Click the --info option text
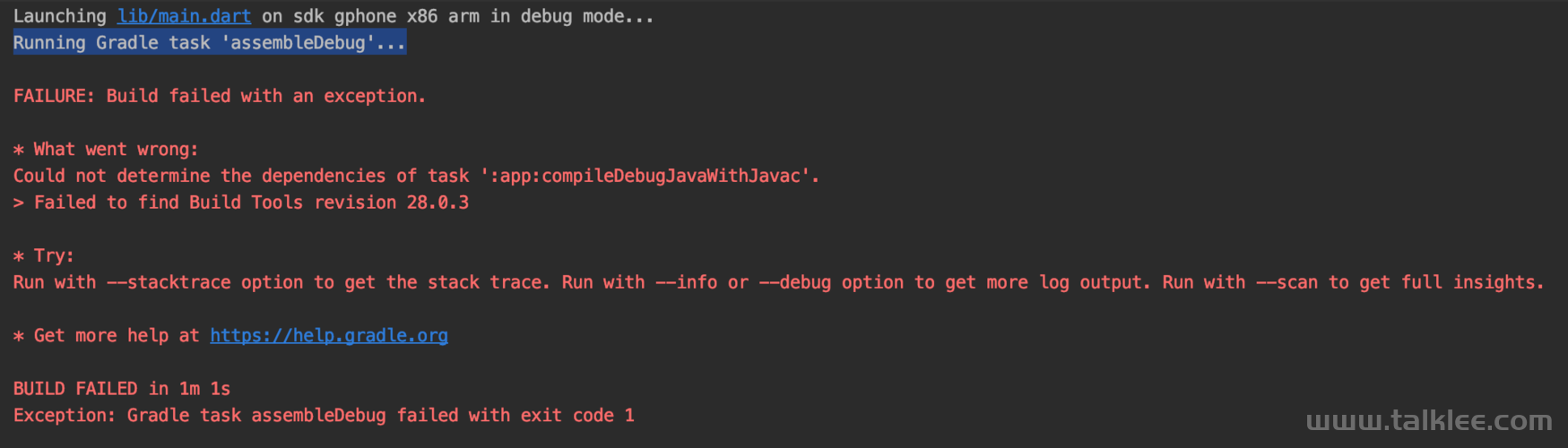The width and height of the screenshot is (1568, 448). coord(686,282)
